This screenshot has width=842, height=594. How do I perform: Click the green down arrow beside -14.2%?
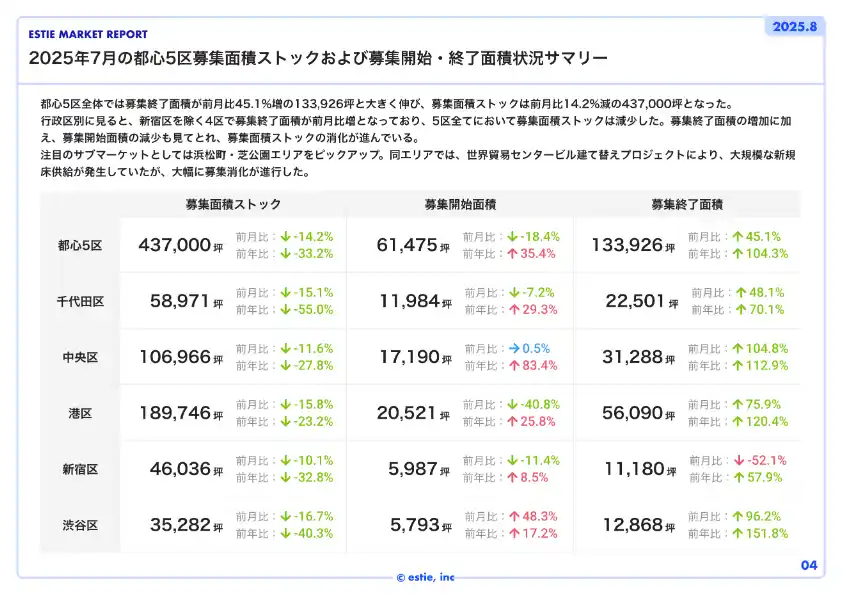click(x=285, y=237)
